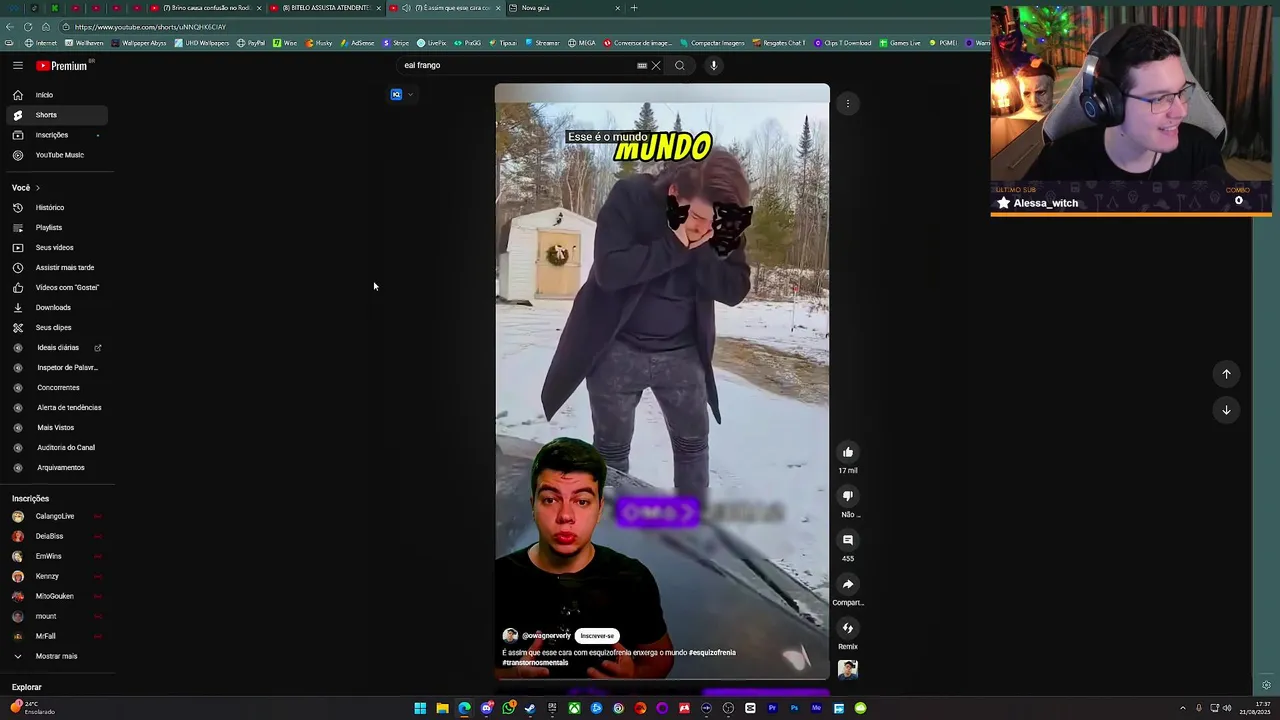Expand subscriptions with Mostrar mais
Viewport: 1280px width, 720px height.
[58, 656]
